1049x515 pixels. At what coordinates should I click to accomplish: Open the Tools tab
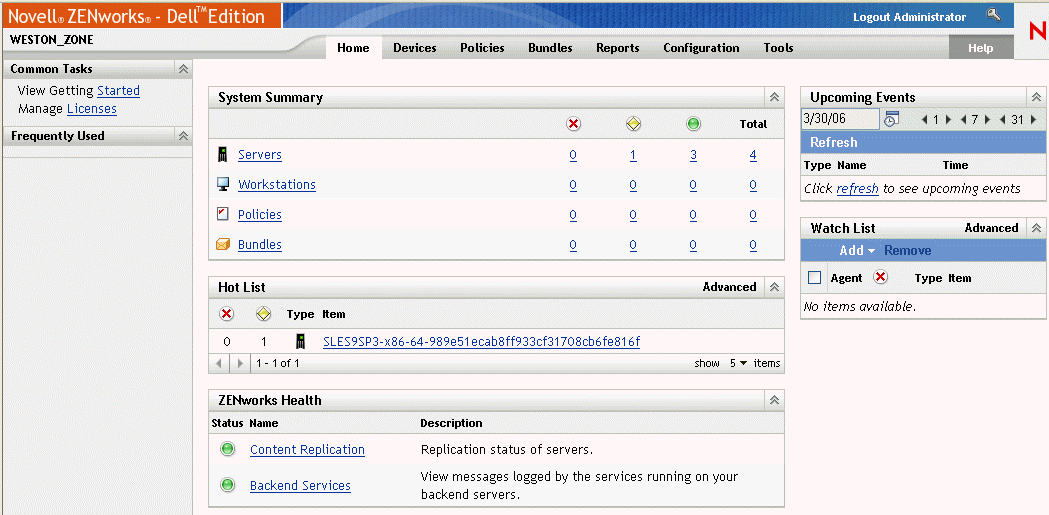pos(778,47)
